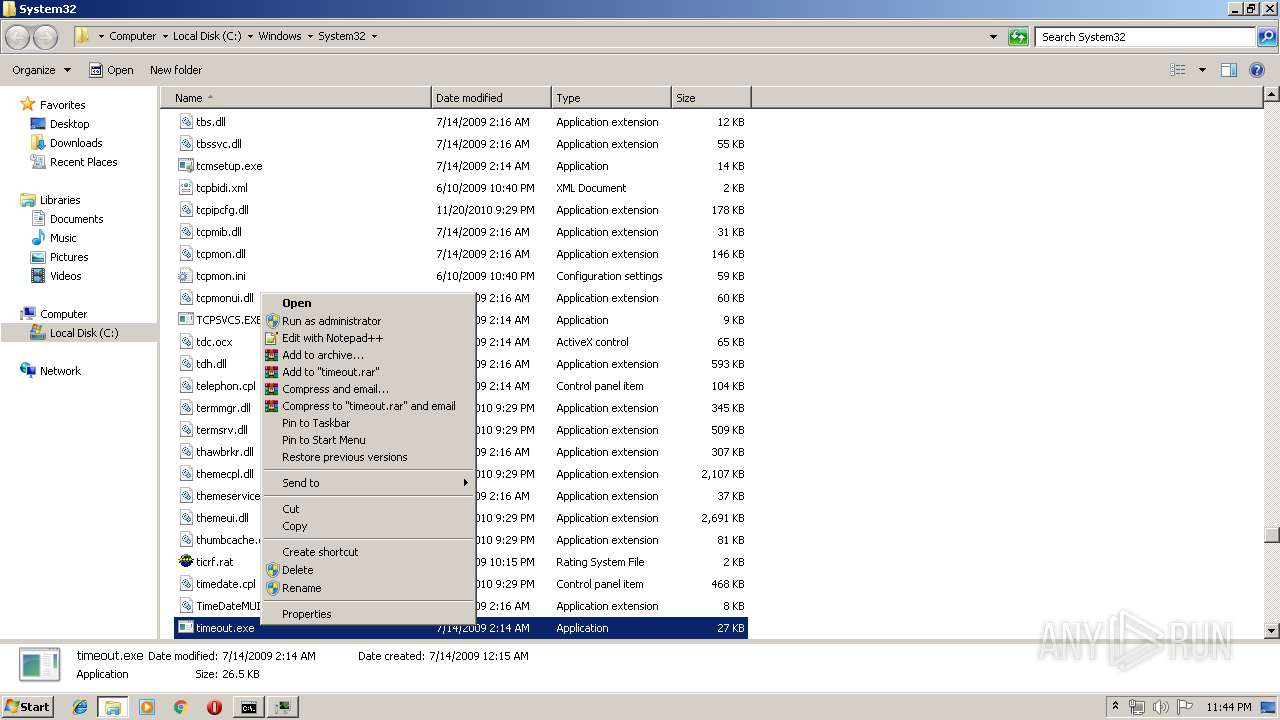
Task: Open Desktop in navigation pane
Action: tap(69, 124)
